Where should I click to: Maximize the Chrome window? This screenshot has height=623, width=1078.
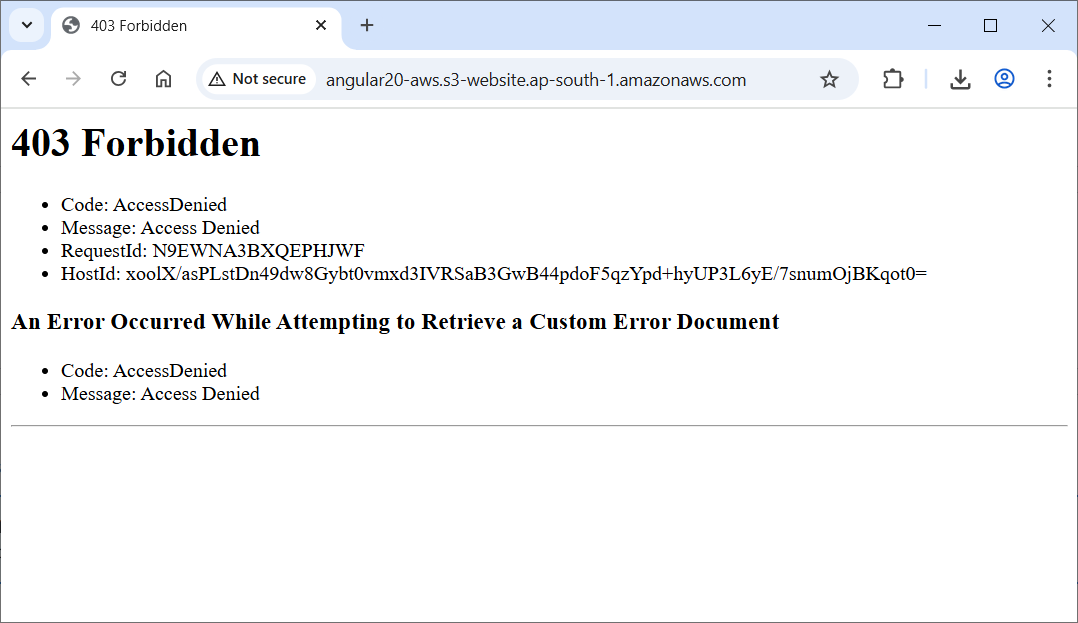pos(990,26)
